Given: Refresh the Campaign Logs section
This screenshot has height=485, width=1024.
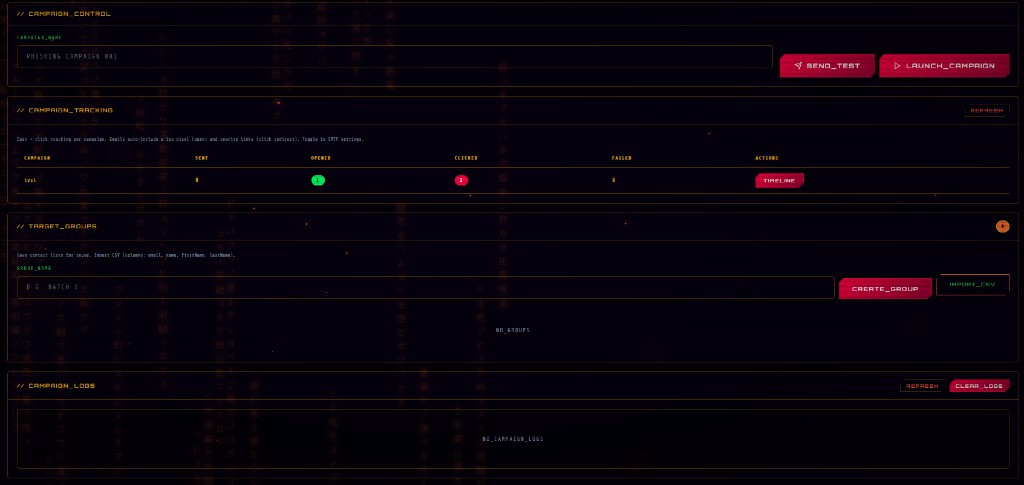Looking at the screenshot, I should [922, 386].
